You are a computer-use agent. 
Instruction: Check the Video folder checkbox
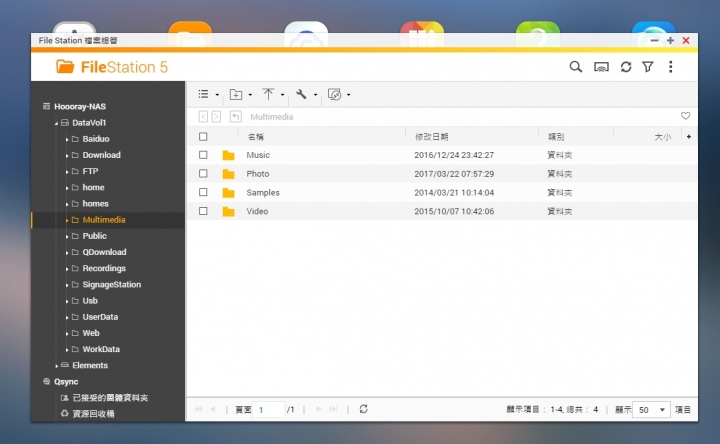click(x=203, y=211)
